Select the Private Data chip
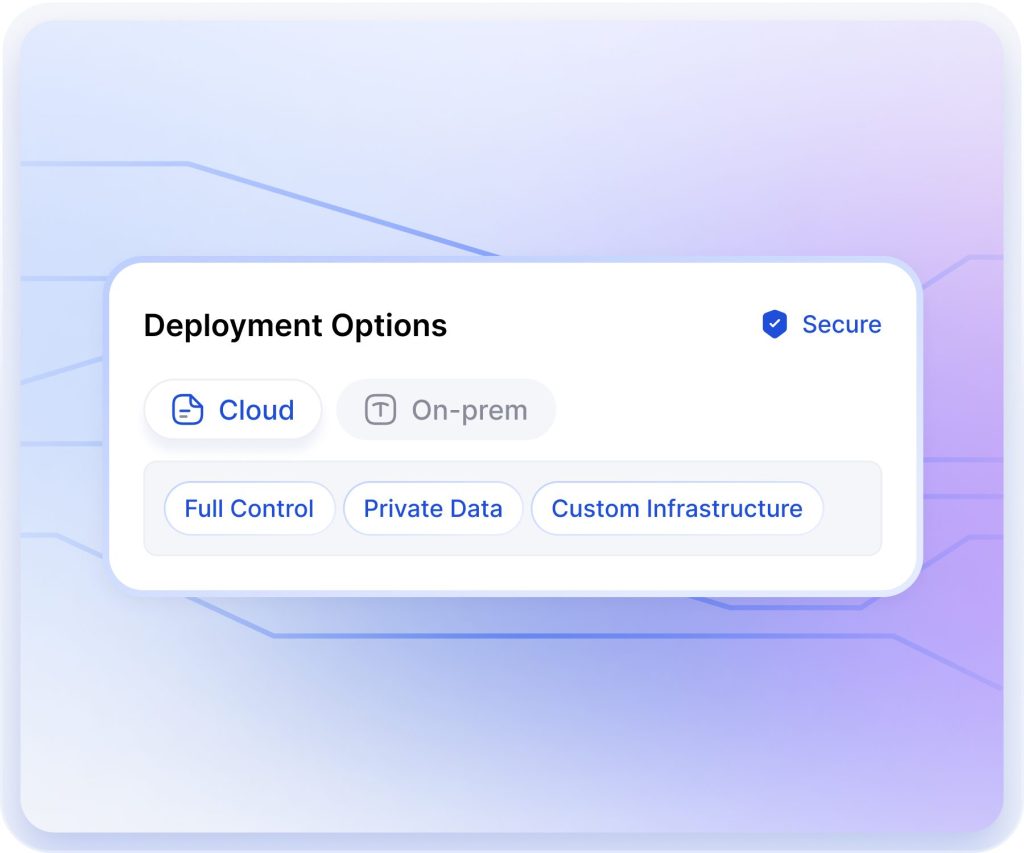Viewport: 1024px width, 853px height. click(x=433, y=508)
